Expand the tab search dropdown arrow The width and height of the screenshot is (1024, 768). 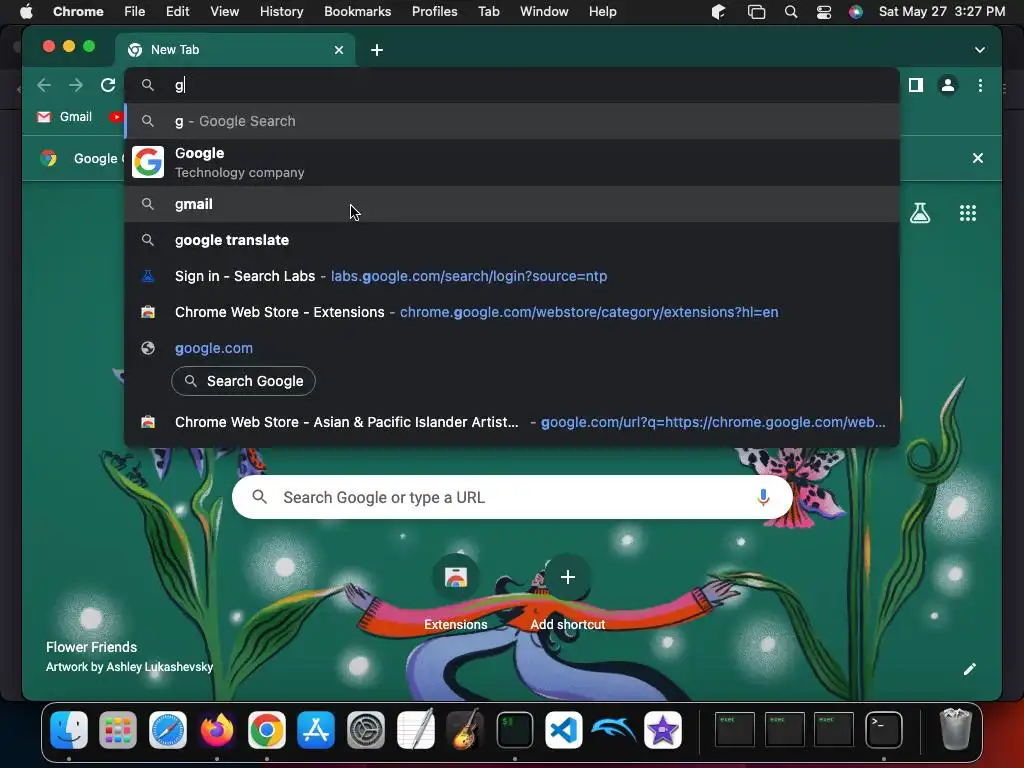(x=980, y=50)
